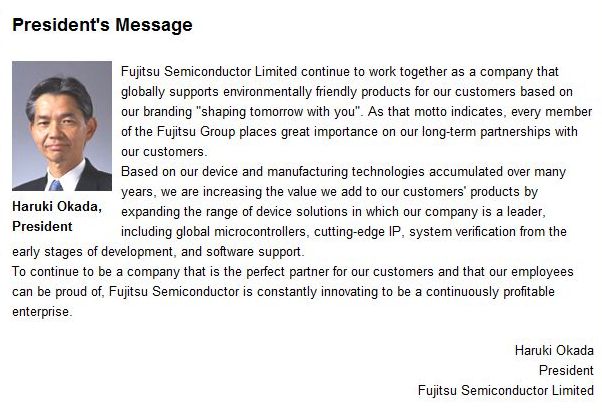
Task: Click the bold 'President' caption below the photo
Action: tap(42, 227)
